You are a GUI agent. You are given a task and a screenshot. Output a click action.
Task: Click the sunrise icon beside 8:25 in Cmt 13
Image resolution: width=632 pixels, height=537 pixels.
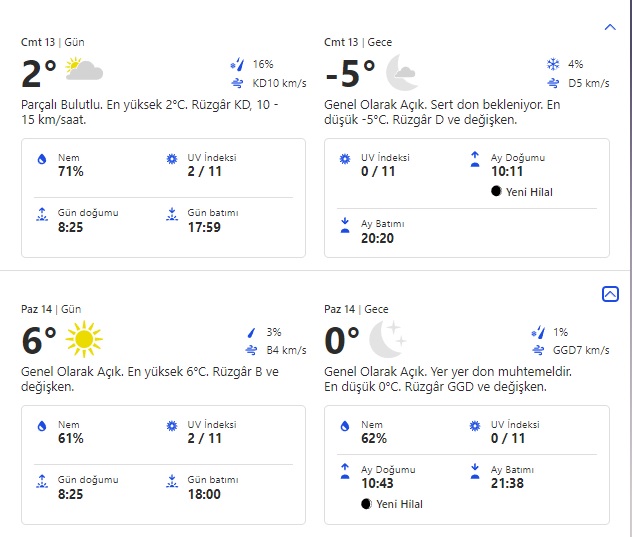(42, 214)
